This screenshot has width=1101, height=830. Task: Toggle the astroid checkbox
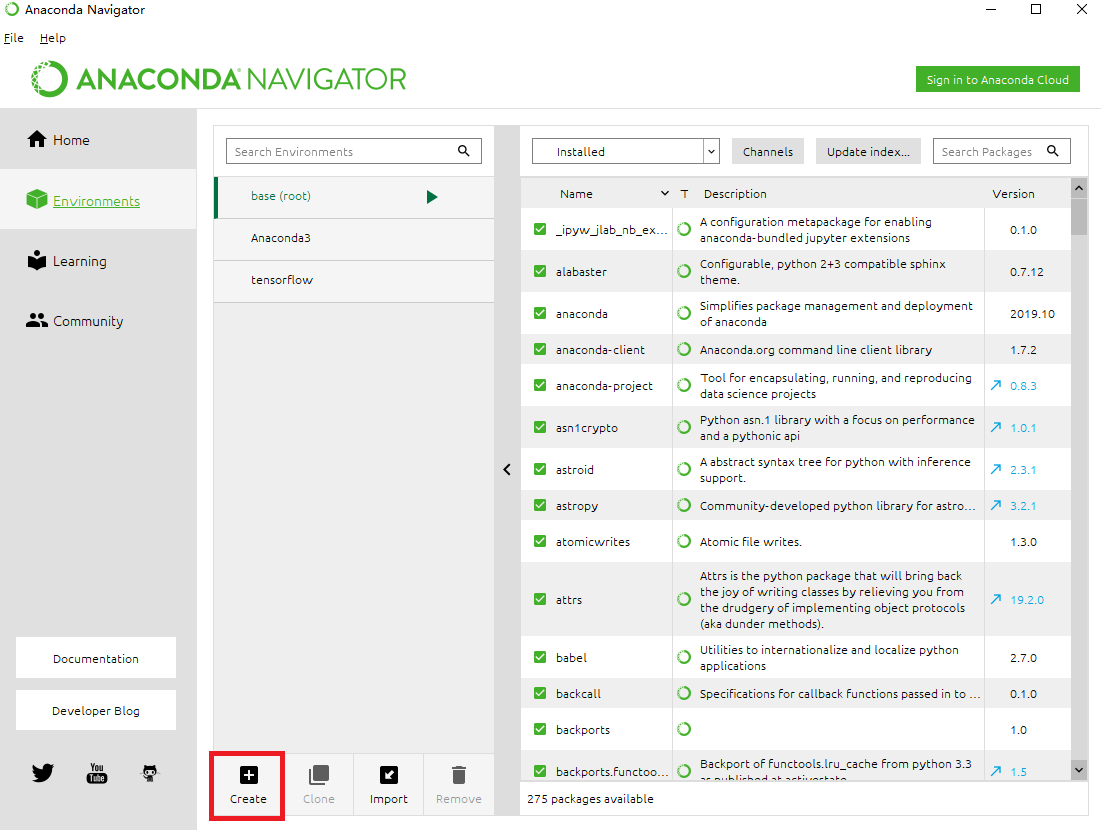tap(540, 469)
